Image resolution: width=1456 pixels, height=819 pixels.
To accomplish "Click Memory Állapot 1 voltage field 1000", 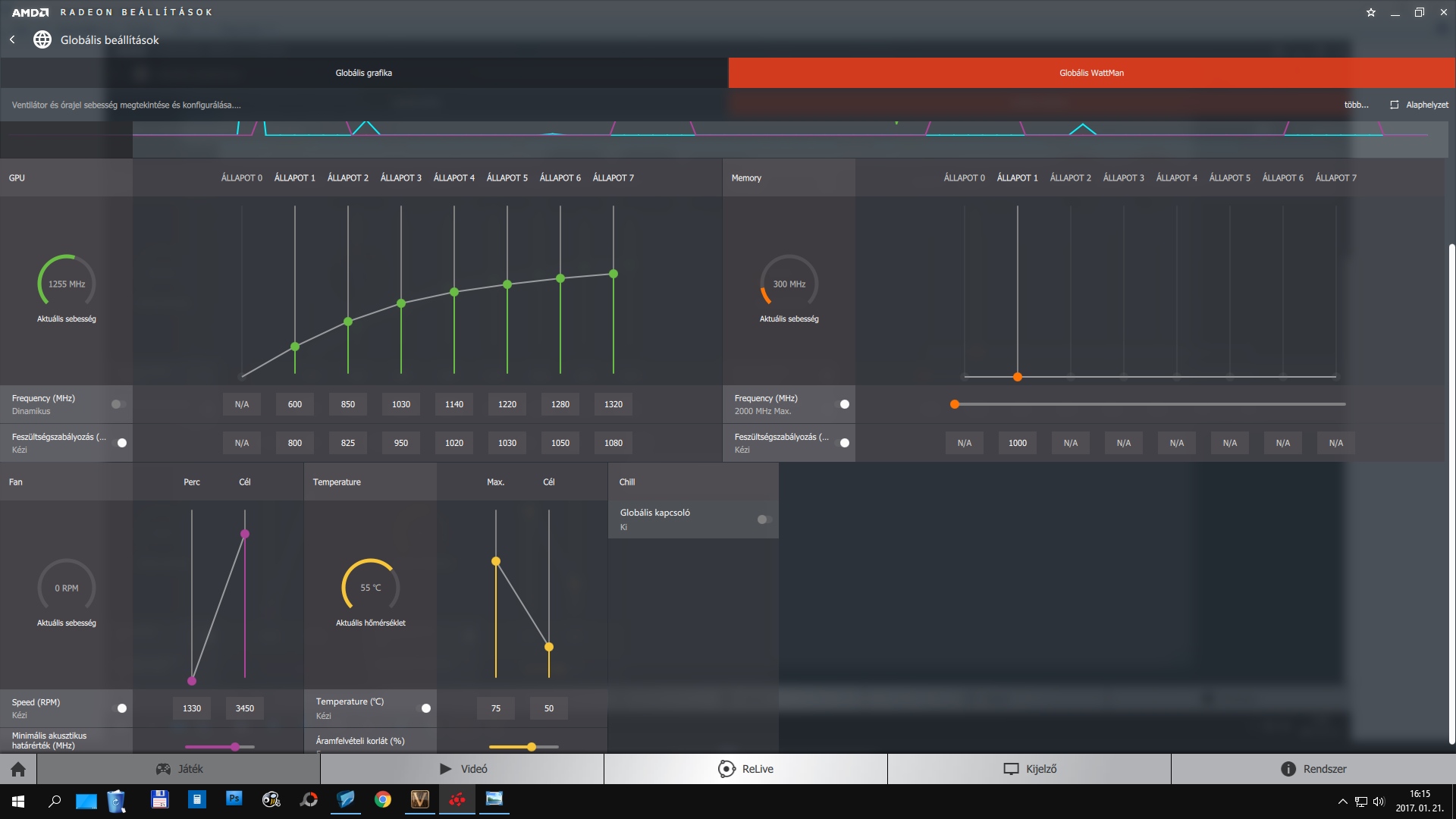I will coord(1018,443).
